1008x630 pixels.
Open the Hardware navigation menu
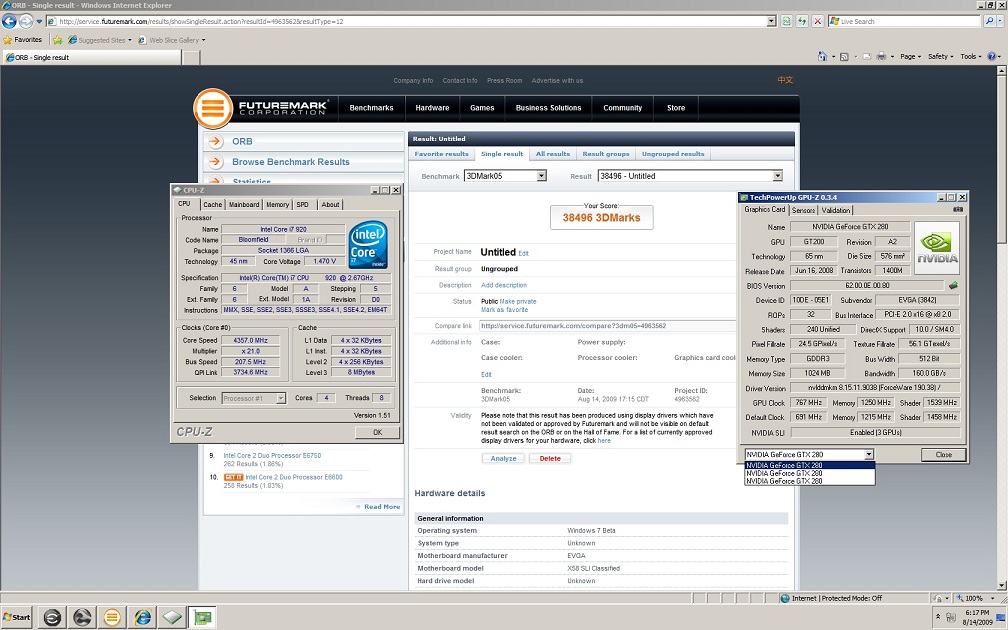coord(432,108)
